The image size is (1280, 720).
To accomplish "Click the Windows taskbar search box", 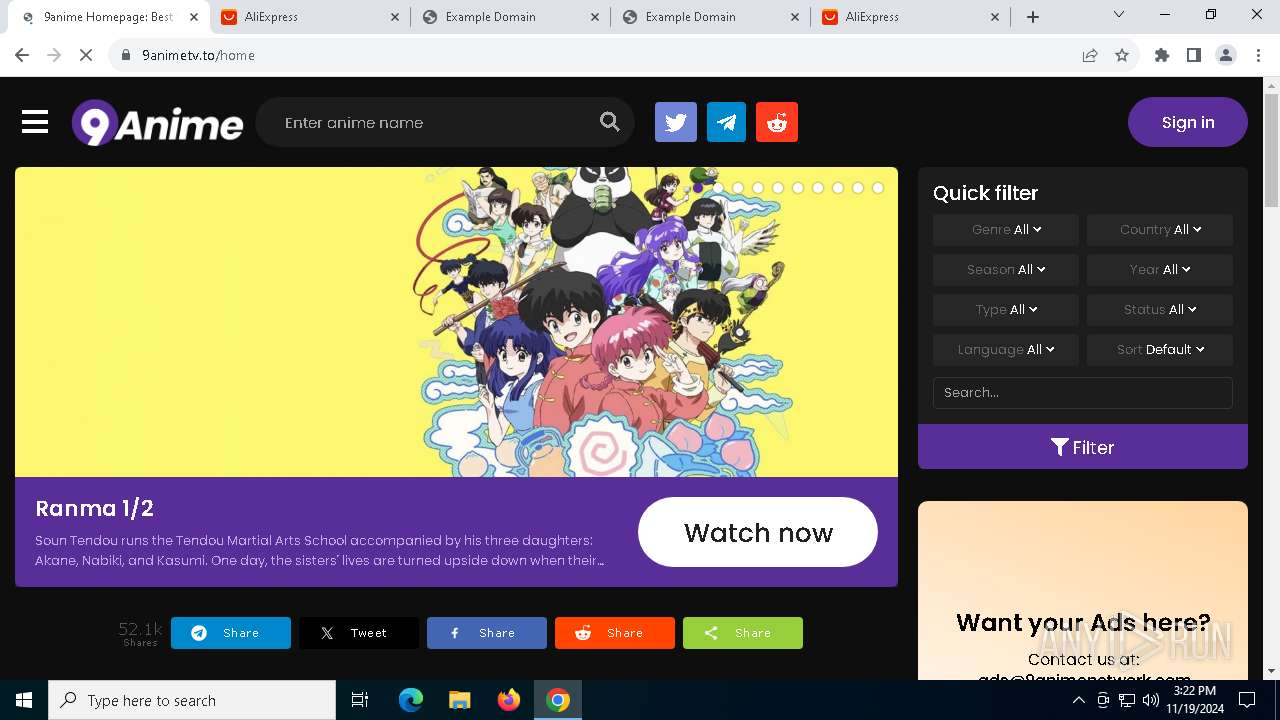I will click(192, 700).
